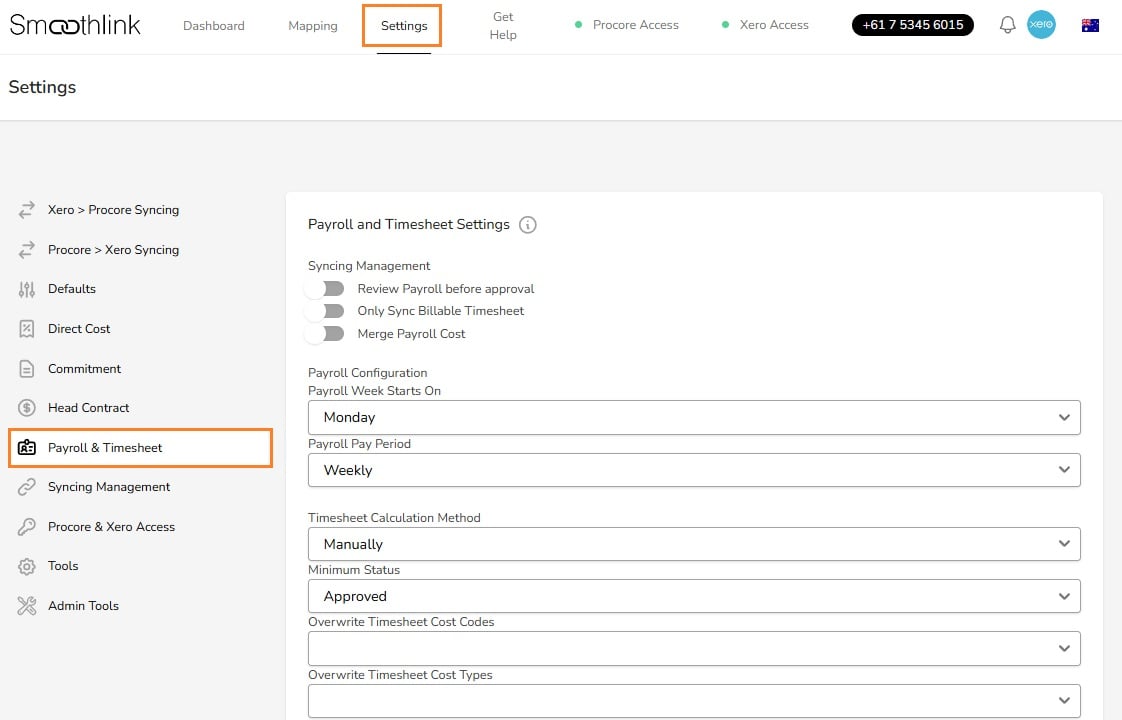Open the Defaults settings icon in sidebar
This screenshot has height=720, width=1122.
[x=25, y=289]
